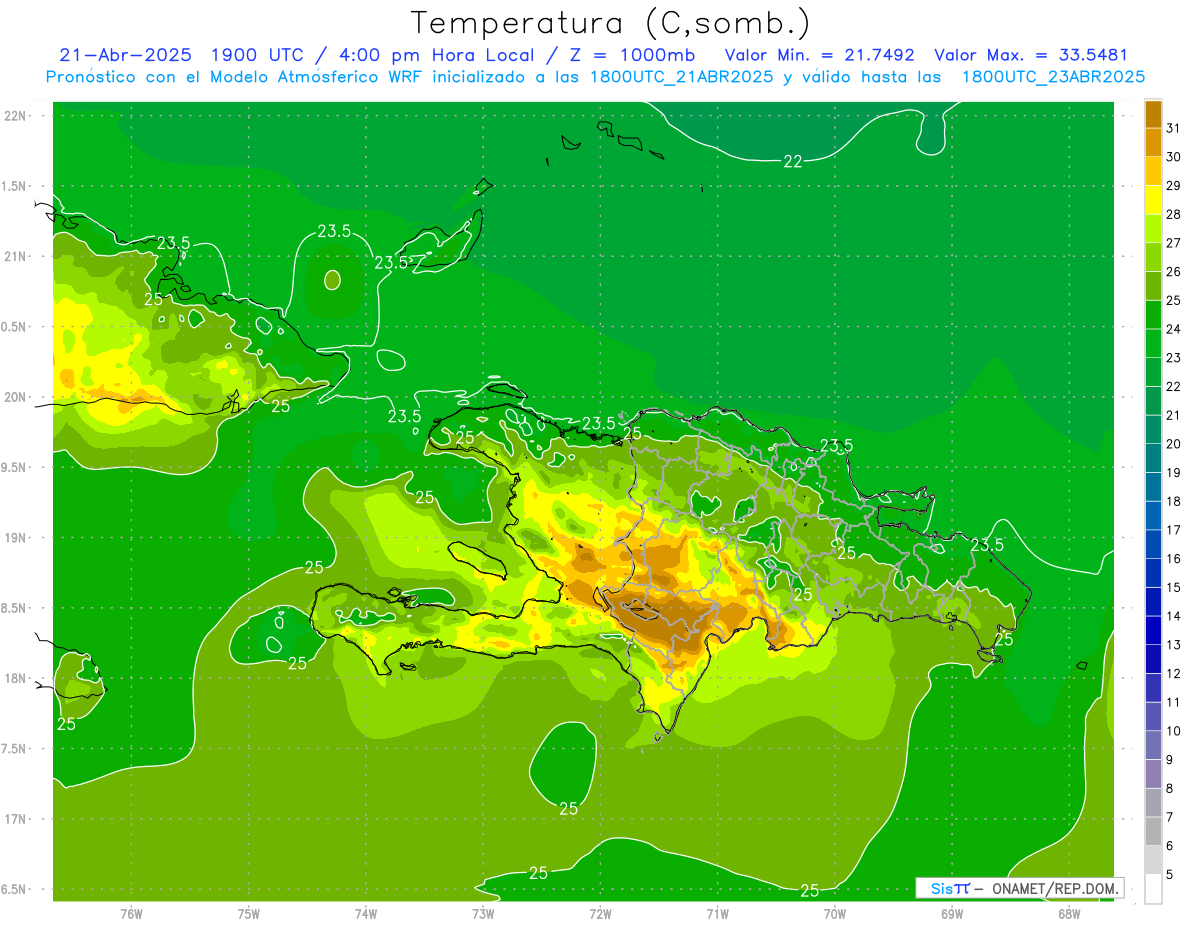Pick the yellow legend swatch between 28 and 29
1200x927 pixels.
tap(1153, 200)
